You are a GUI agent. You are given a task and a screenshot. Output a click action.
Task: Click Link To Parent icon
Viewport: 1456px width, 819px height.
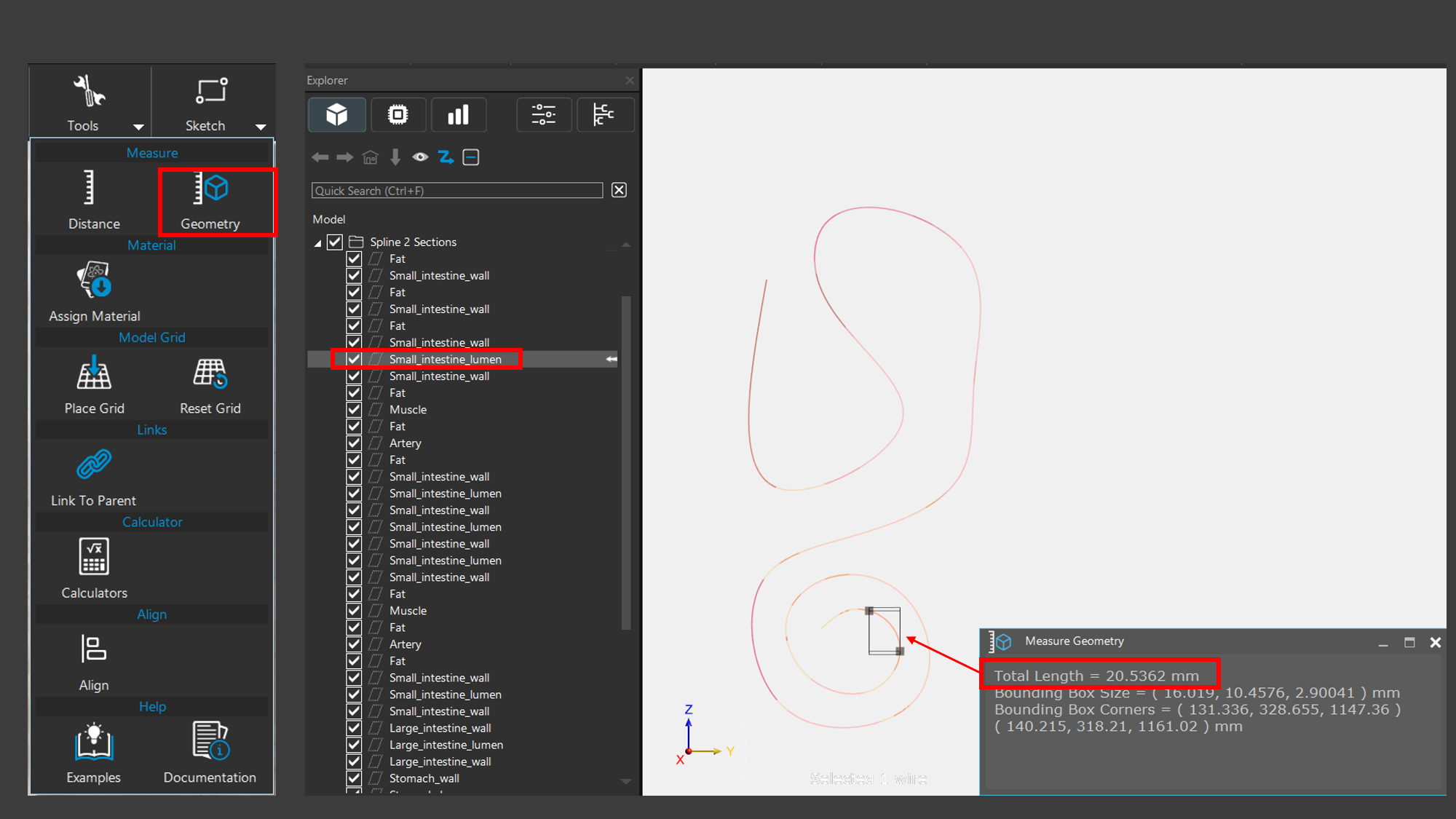94,465
